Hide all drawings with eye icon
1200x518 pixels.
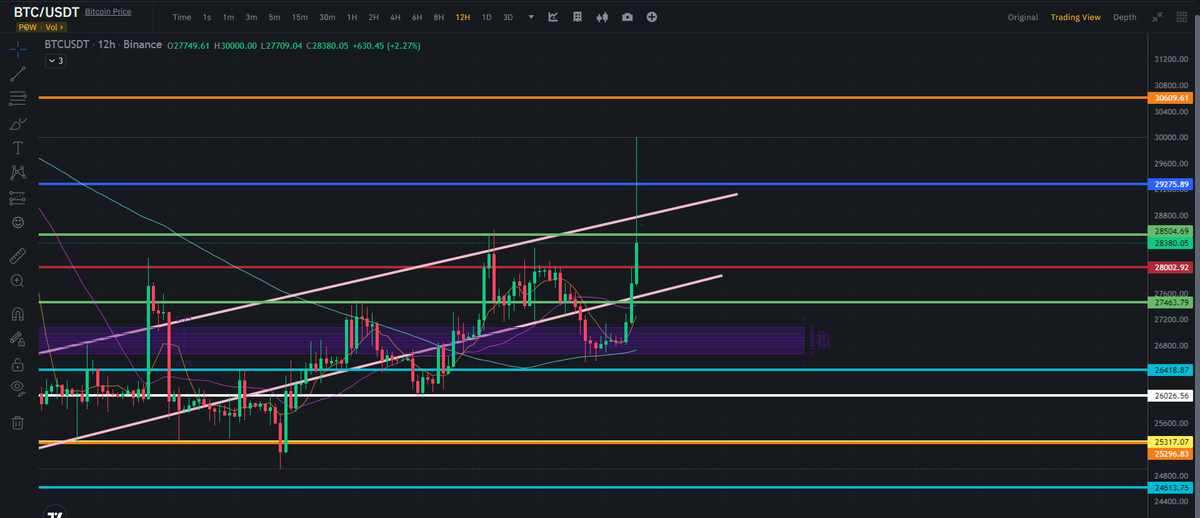point(17,387)
